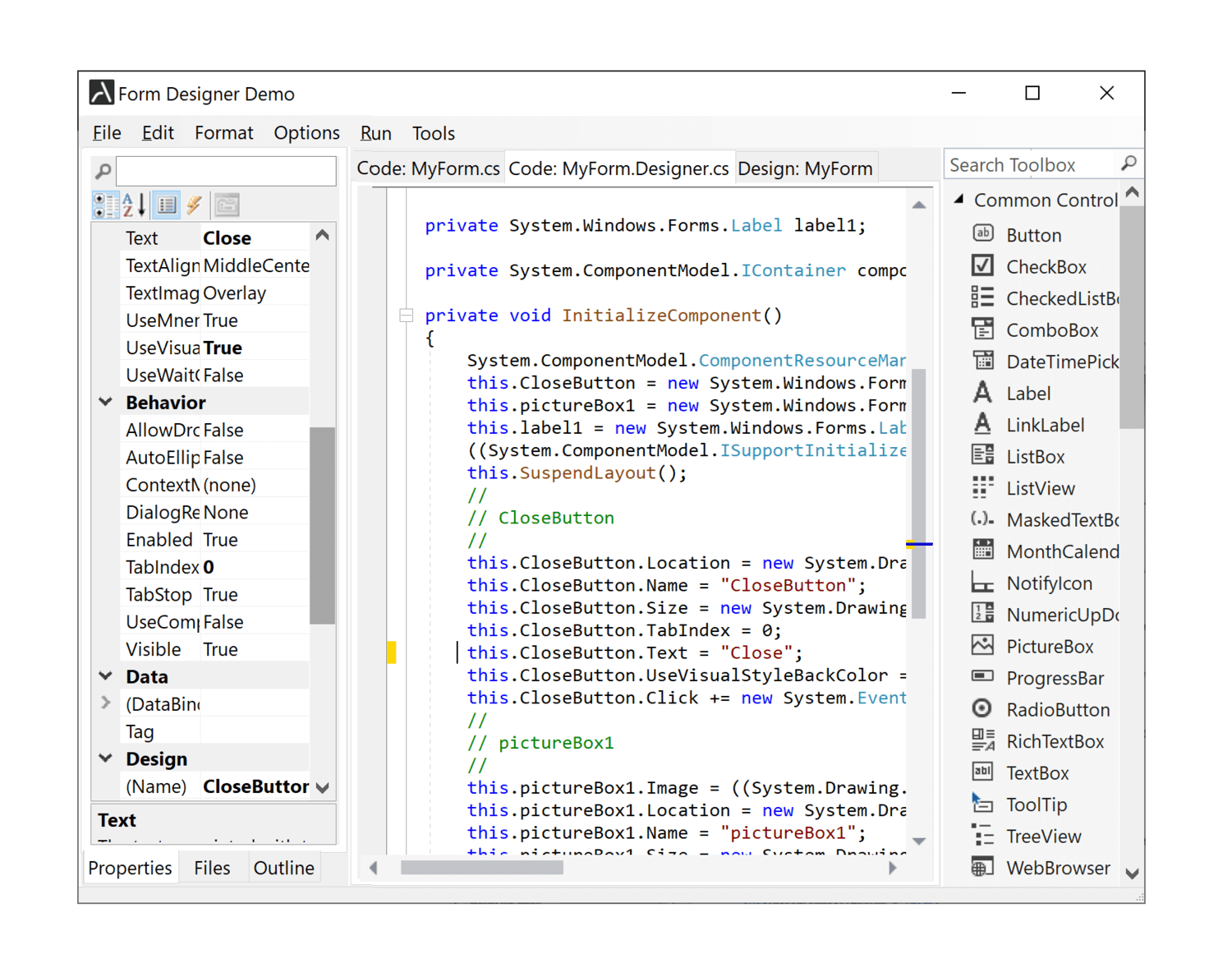Select the NumericUpDown control in the Toolbox
The width and height of the screenshot is (1232, 968).
[1060, 614]
